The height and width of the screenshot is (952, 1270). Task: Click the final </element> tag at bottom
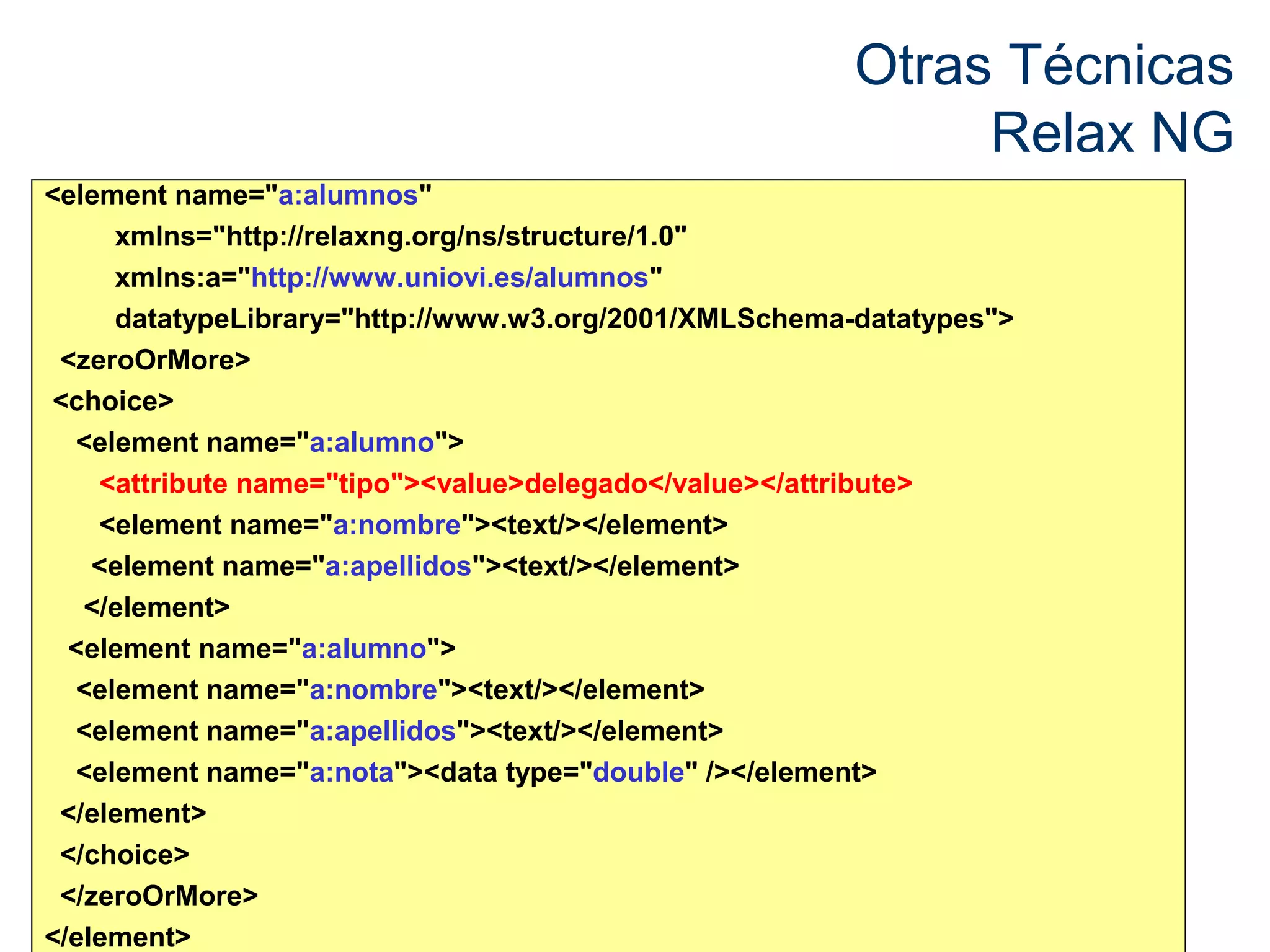tap(118, 937)
